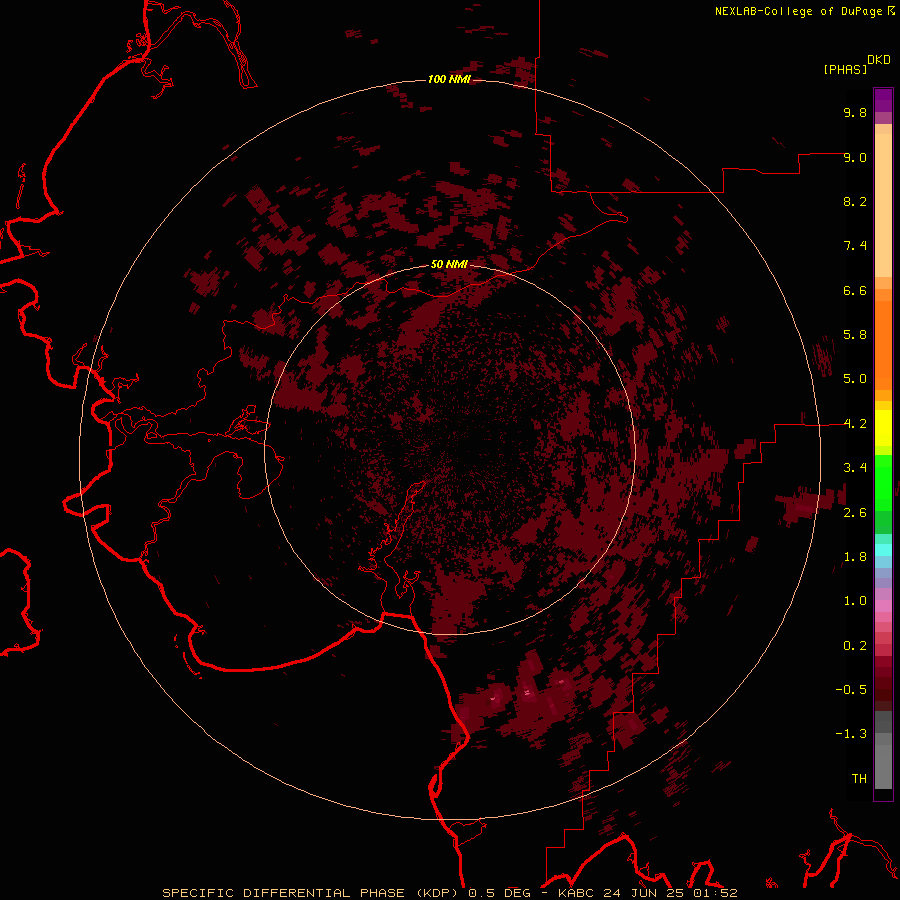Click the 3.4 legend value
This screenshot has height=900, width=900.
[x=855, y=468]
